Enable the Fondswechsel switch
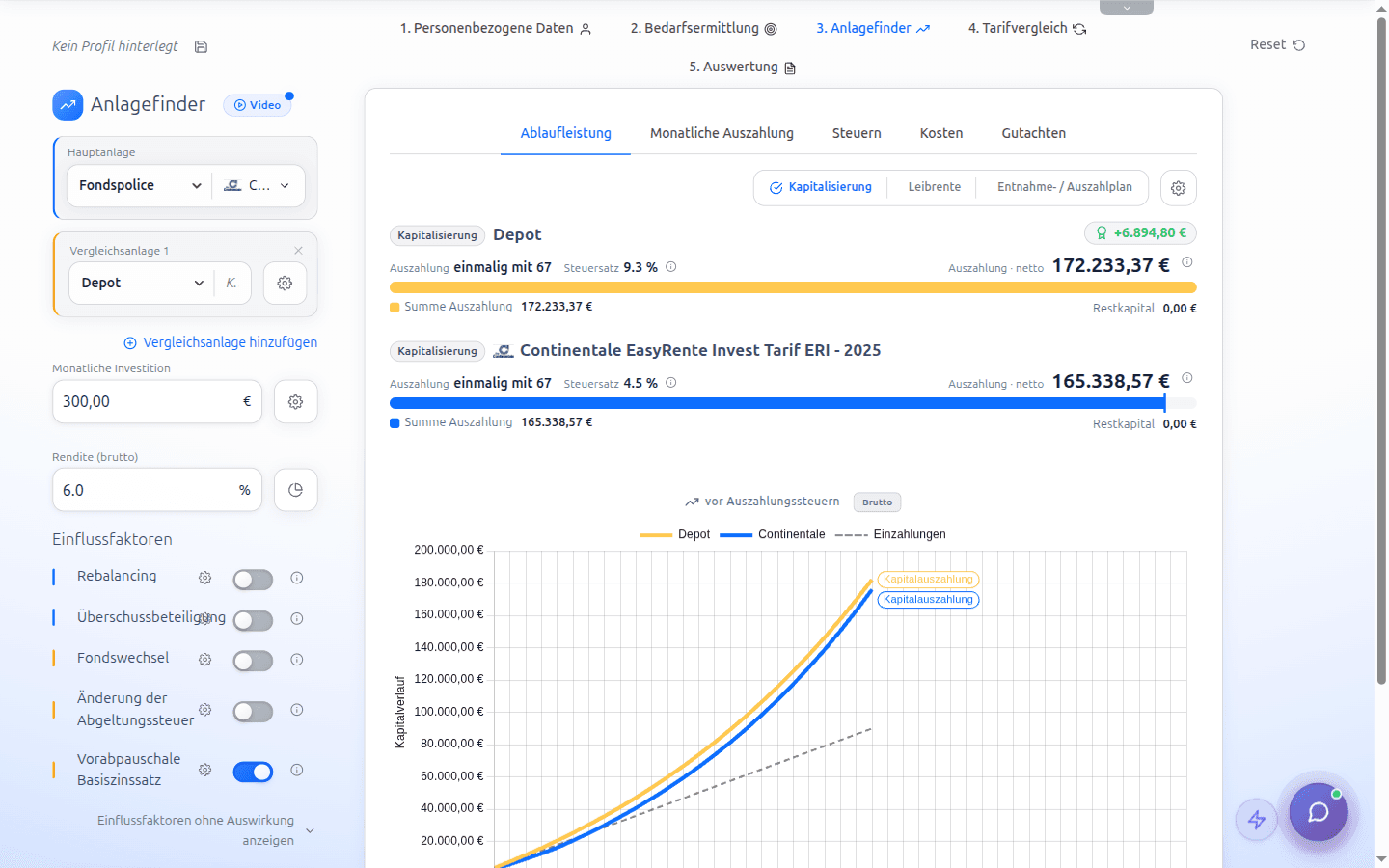Viewport: 1389px width, 868px height. [253, 661]
